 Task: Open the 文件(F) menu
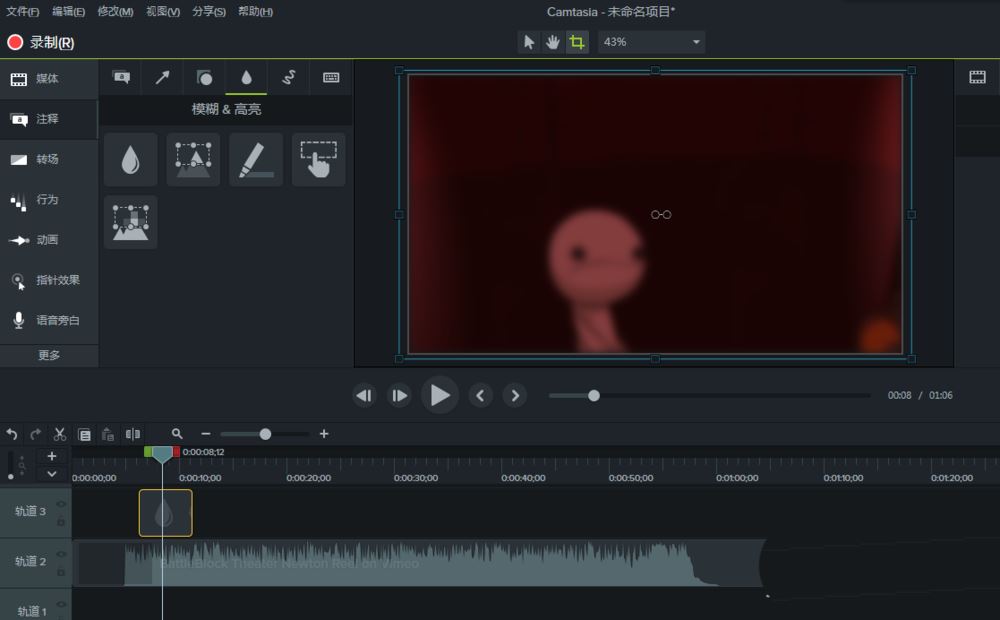click(22, 11)
